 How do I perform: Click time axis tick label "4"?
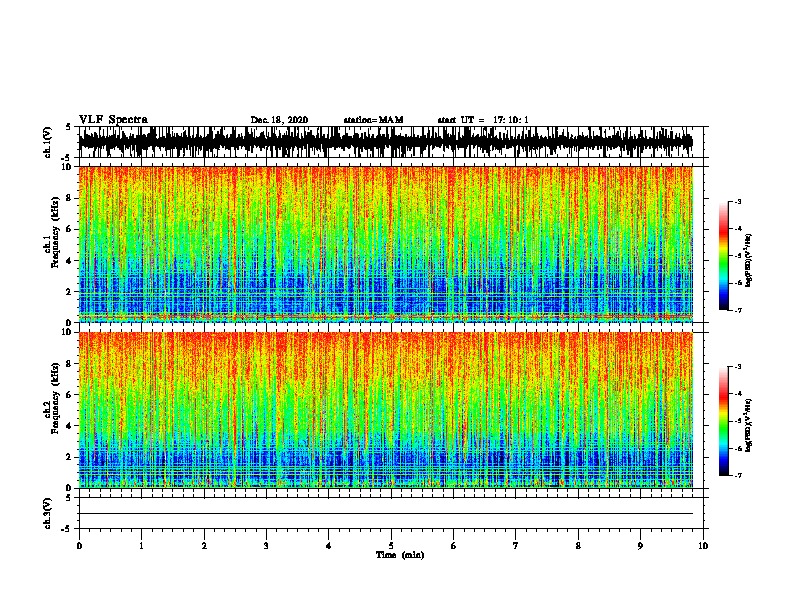329,546
